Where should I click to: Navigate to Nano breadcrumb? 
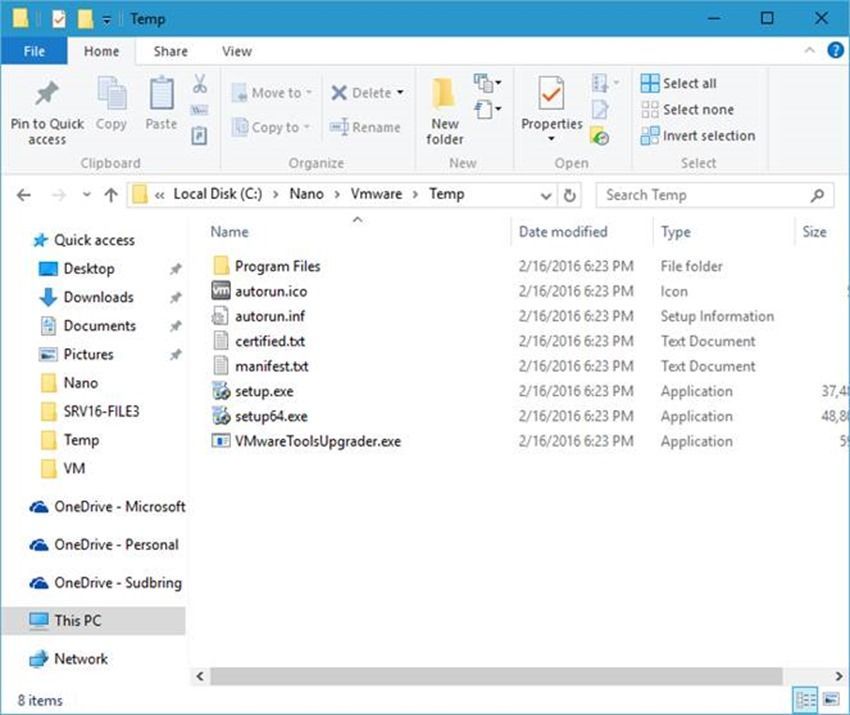point(306,194)
